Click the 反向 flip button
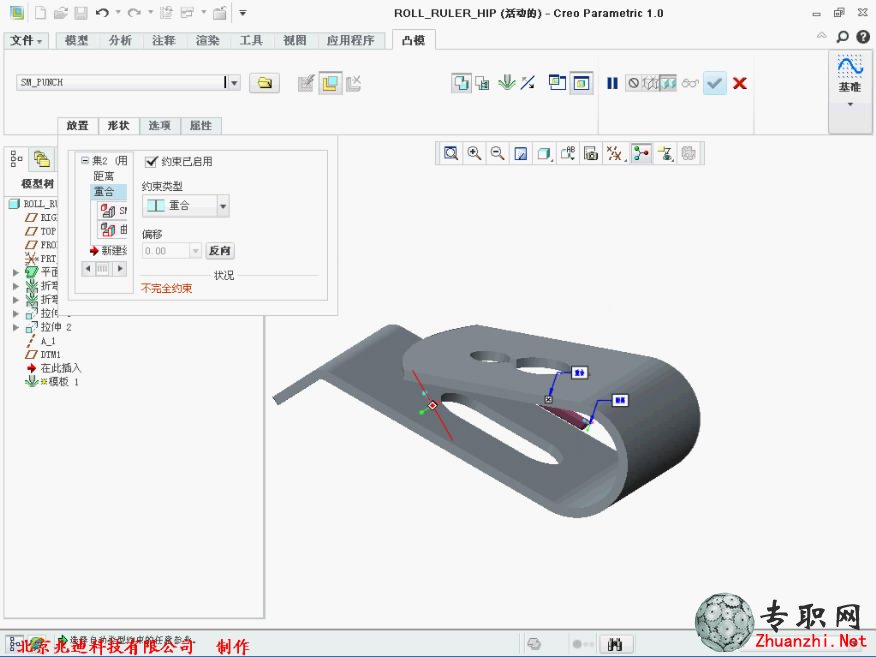 [x=220, y=251]
